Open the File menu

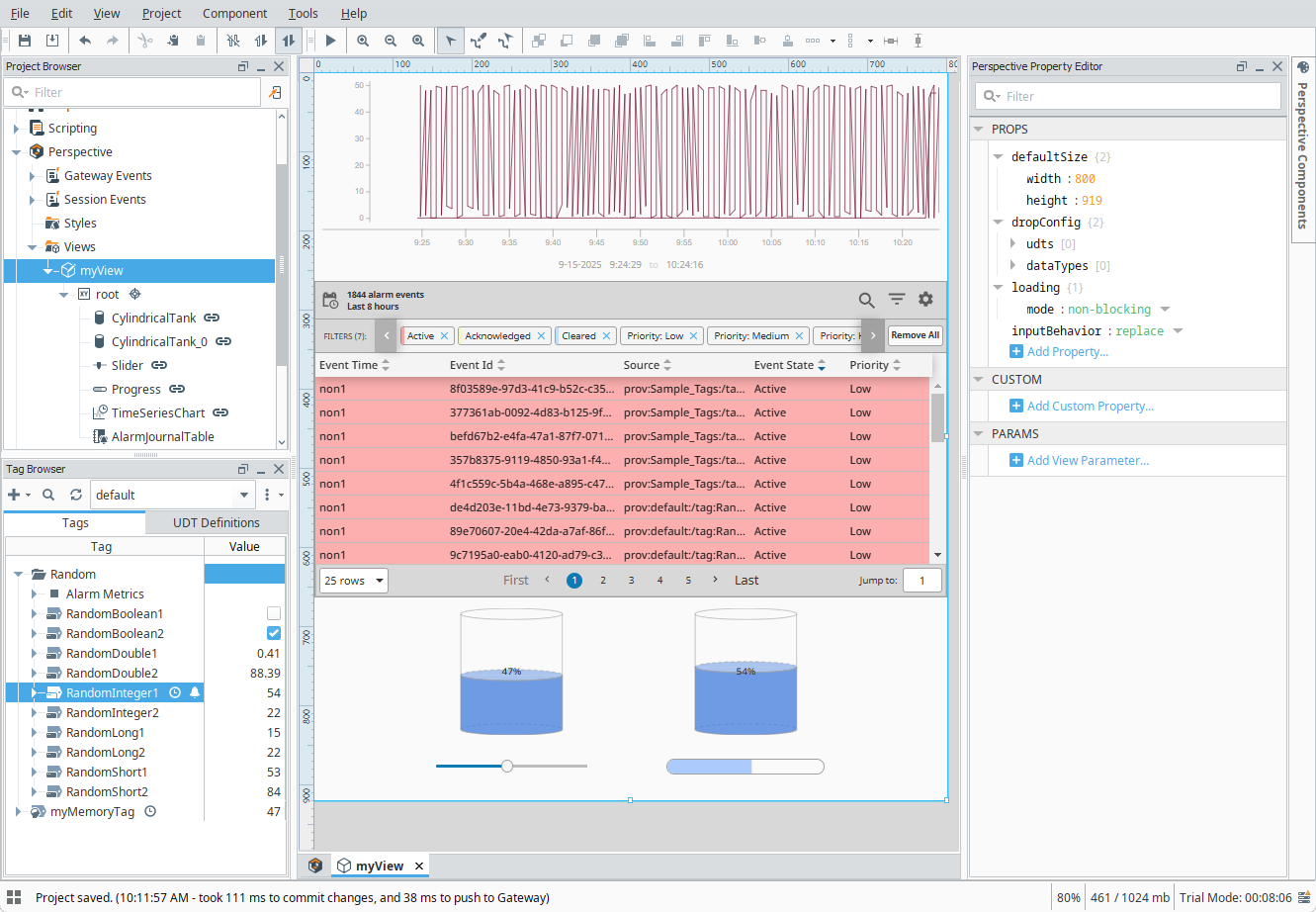tap(20, 13)
